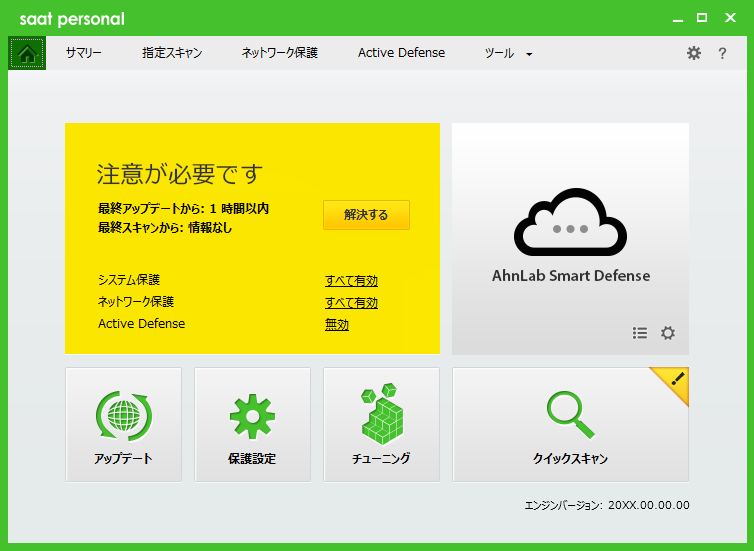Click 最終アップデートから: 1 時間以内 text
The image size is (754, 551).
tap(183, 209)
